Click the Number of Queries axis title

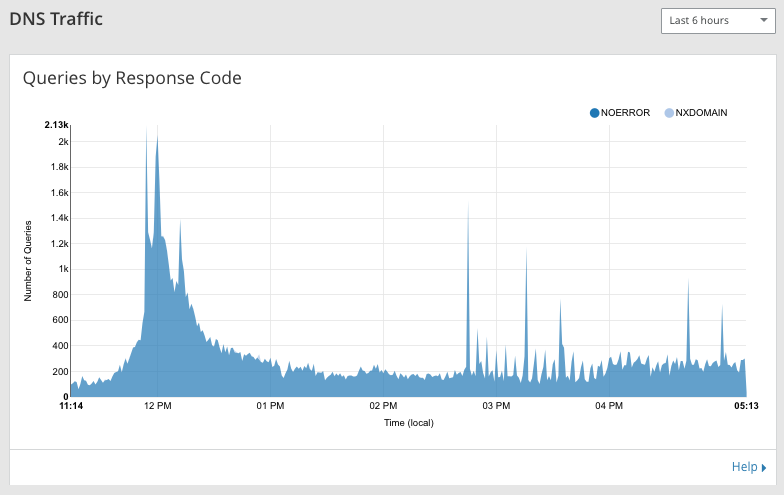coord(28,261)
